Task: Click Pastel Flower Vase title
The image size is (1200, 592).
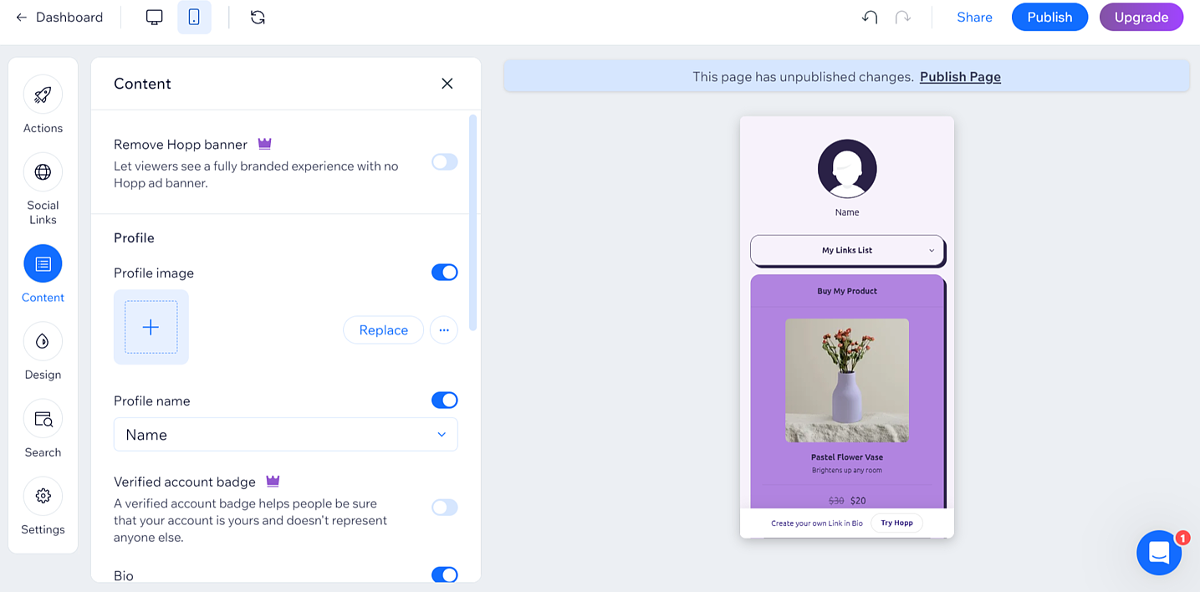Action: (847, 457)
